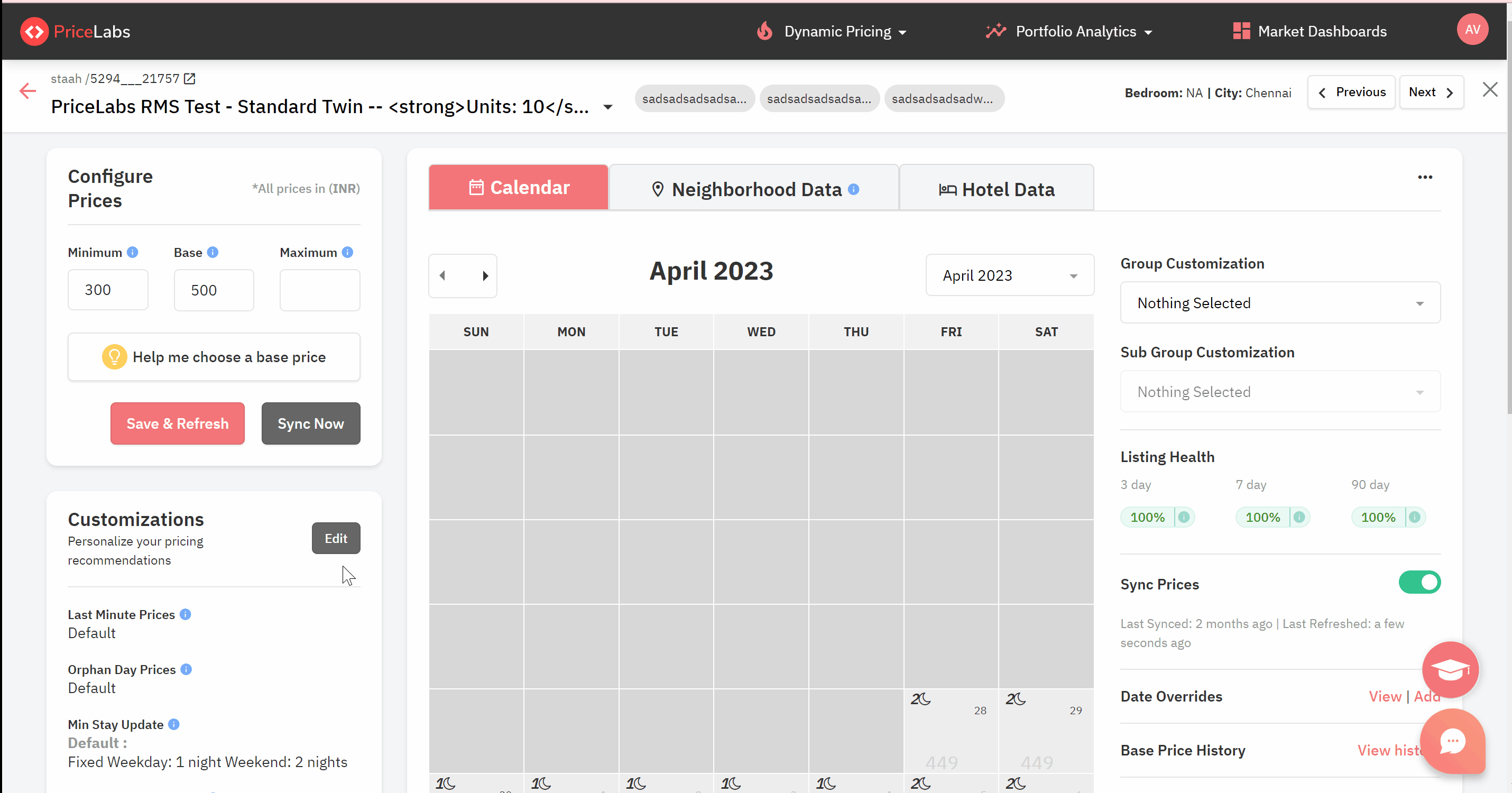Click Orphan Day Prices info icon
This screenshot has width=1512, height=793.
186,669
